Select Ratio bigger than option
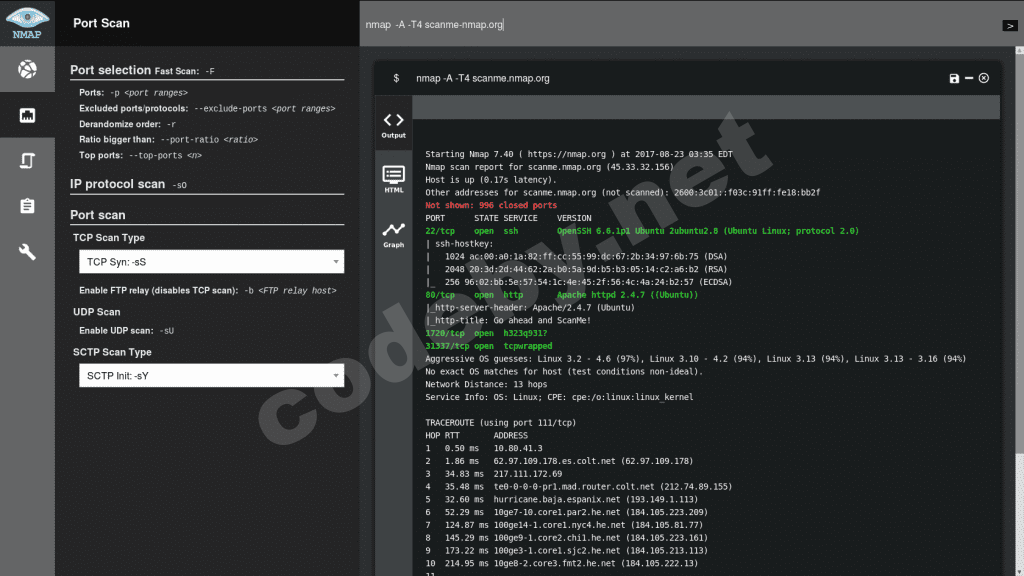The width and height of the screenshot is (1024, 576). tap(168, 140)
